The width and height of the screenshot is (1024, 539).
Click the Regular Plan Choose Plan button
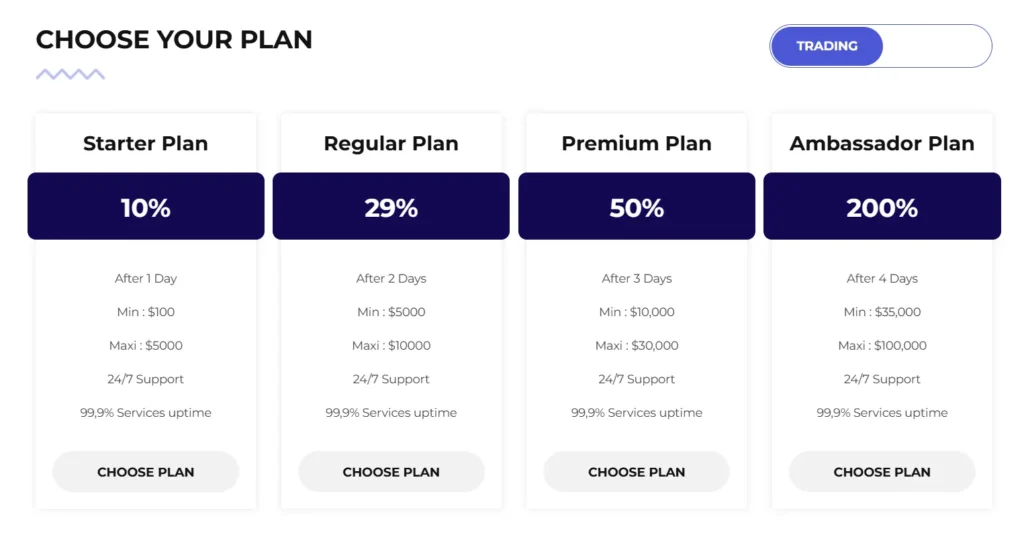(391, 472)
